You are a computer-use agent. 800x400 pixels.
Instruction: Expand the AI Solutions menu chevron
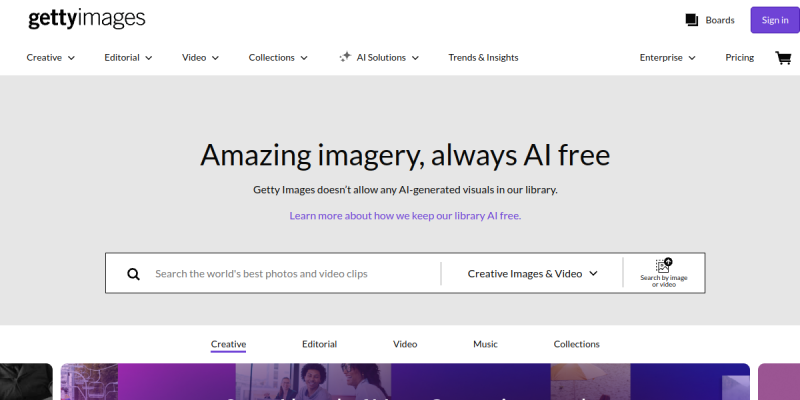click(x=415, y=58)
